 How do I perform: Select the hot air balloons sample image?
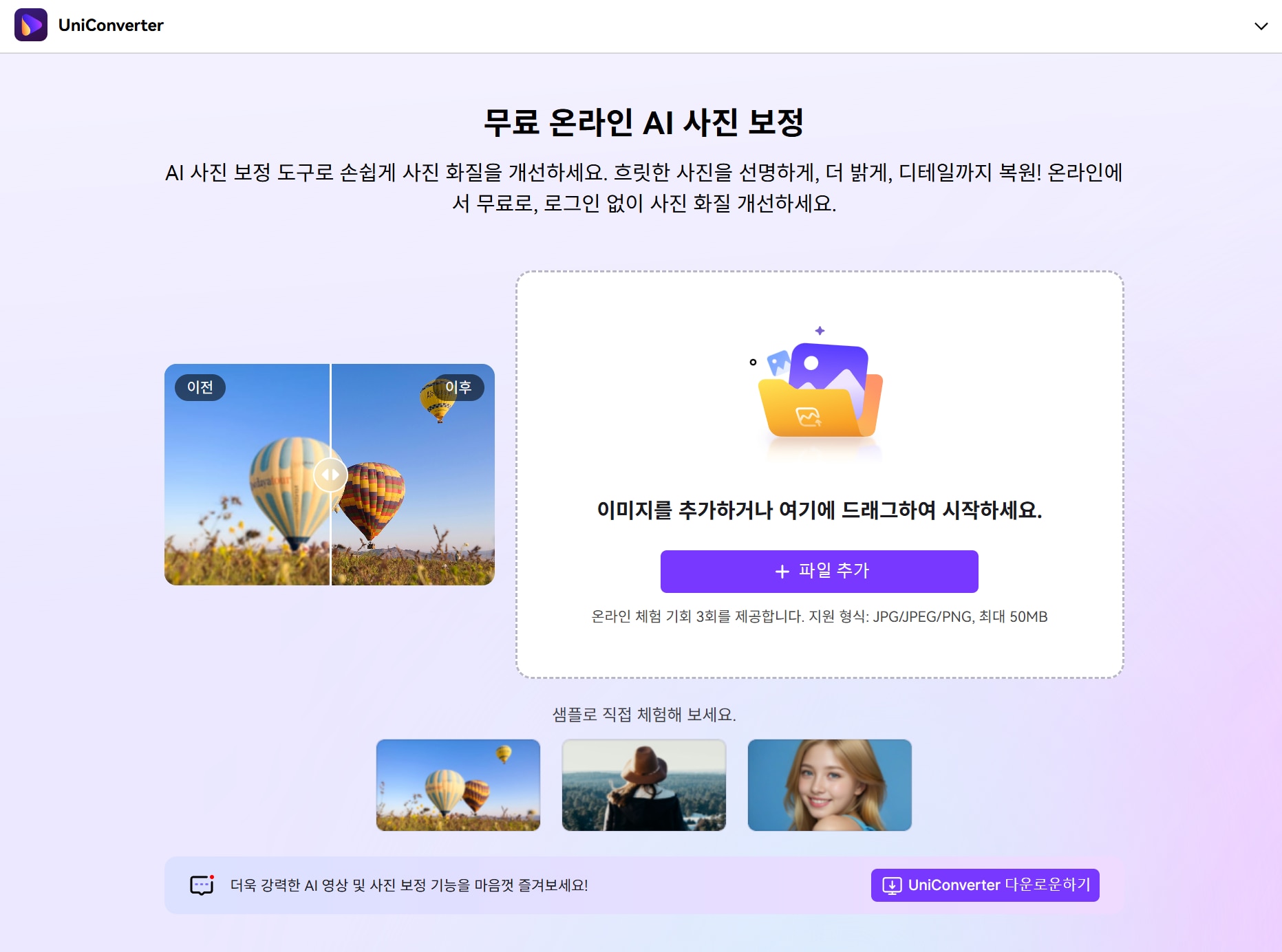click(x=458, y=785)
